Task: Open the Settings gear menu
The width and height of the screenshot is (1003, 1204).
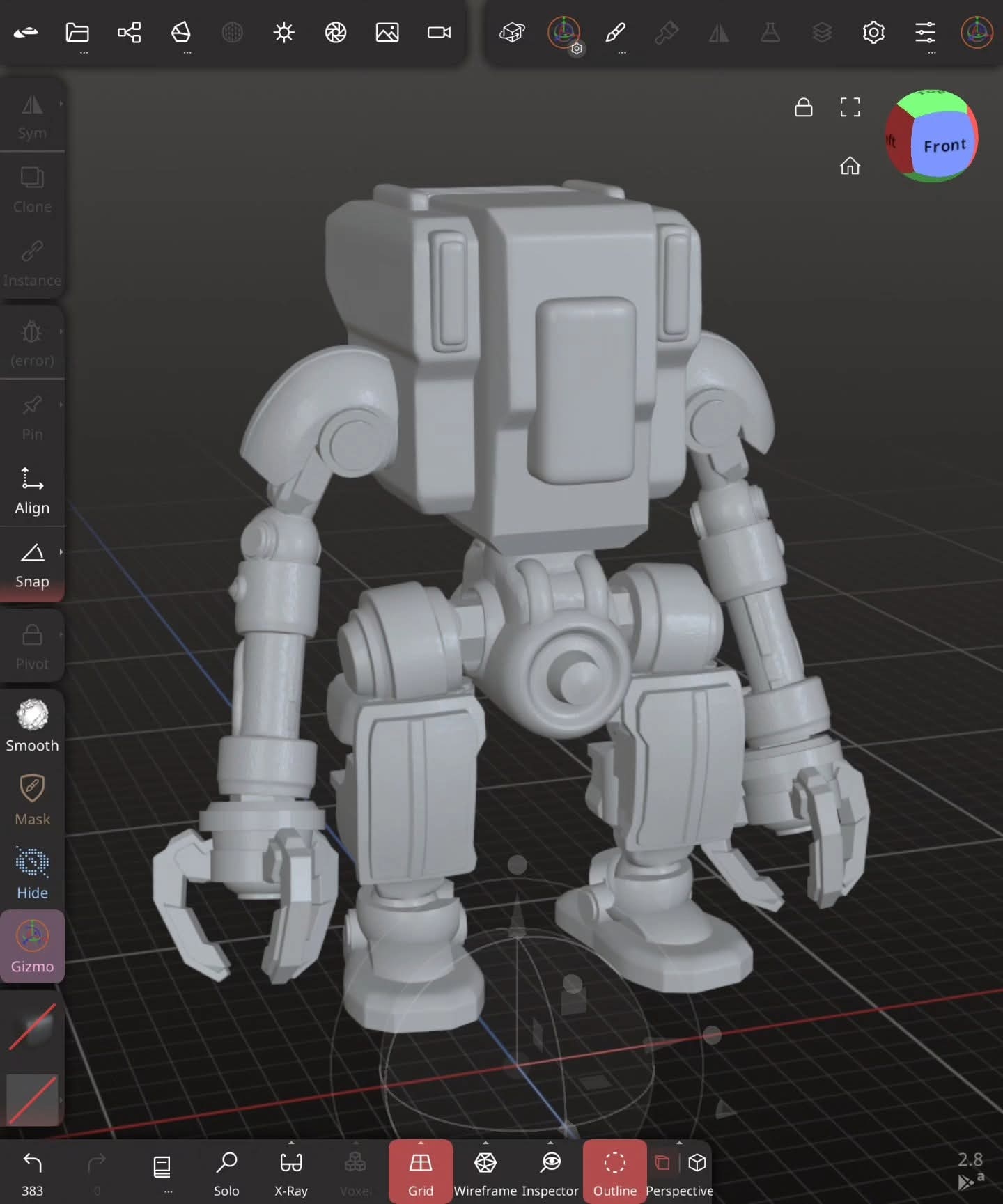Action: tap(873, 33)
